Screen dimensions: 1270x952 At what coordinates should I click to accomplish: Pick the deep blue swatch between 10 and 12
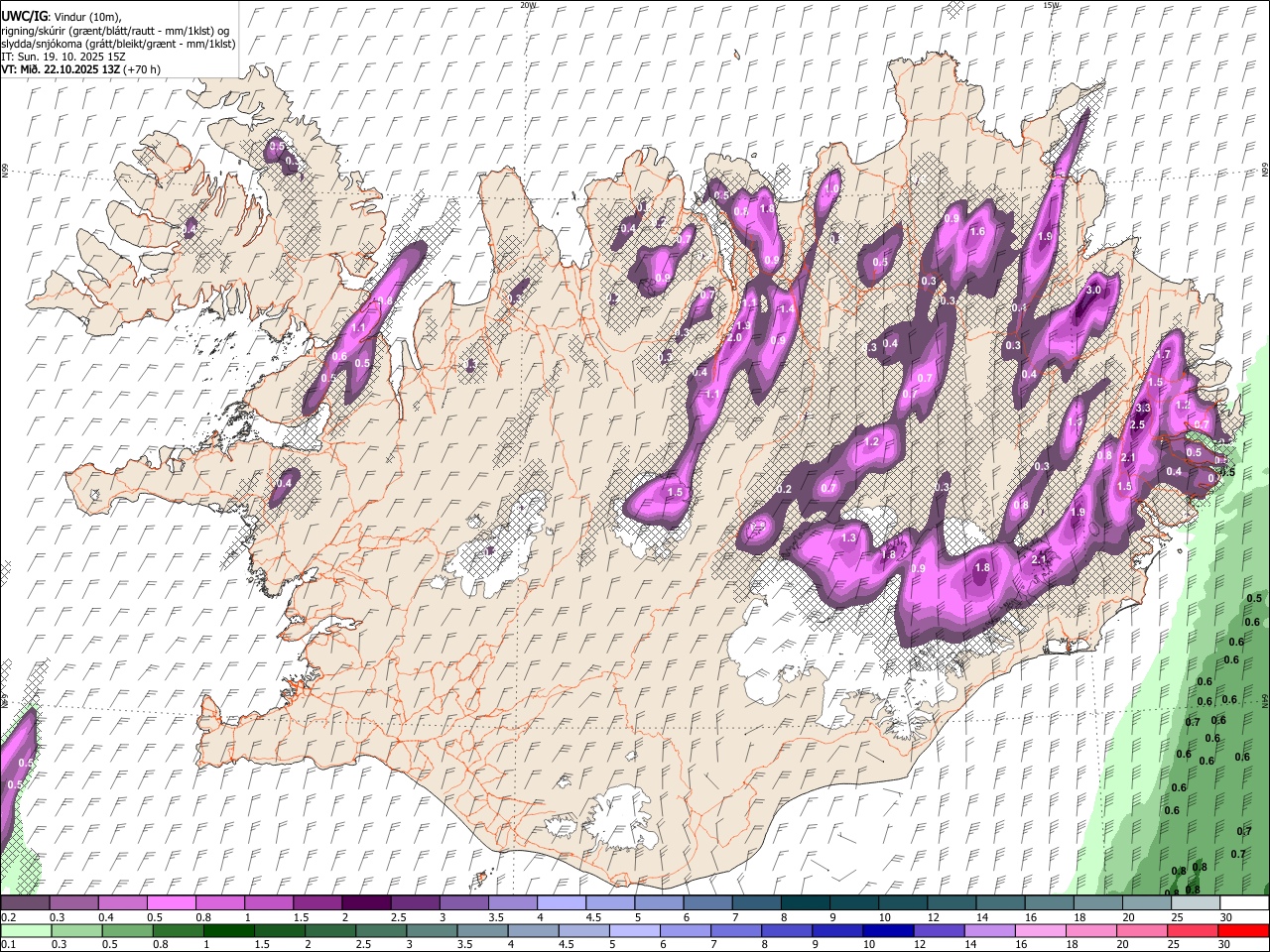tap(887, 931)
